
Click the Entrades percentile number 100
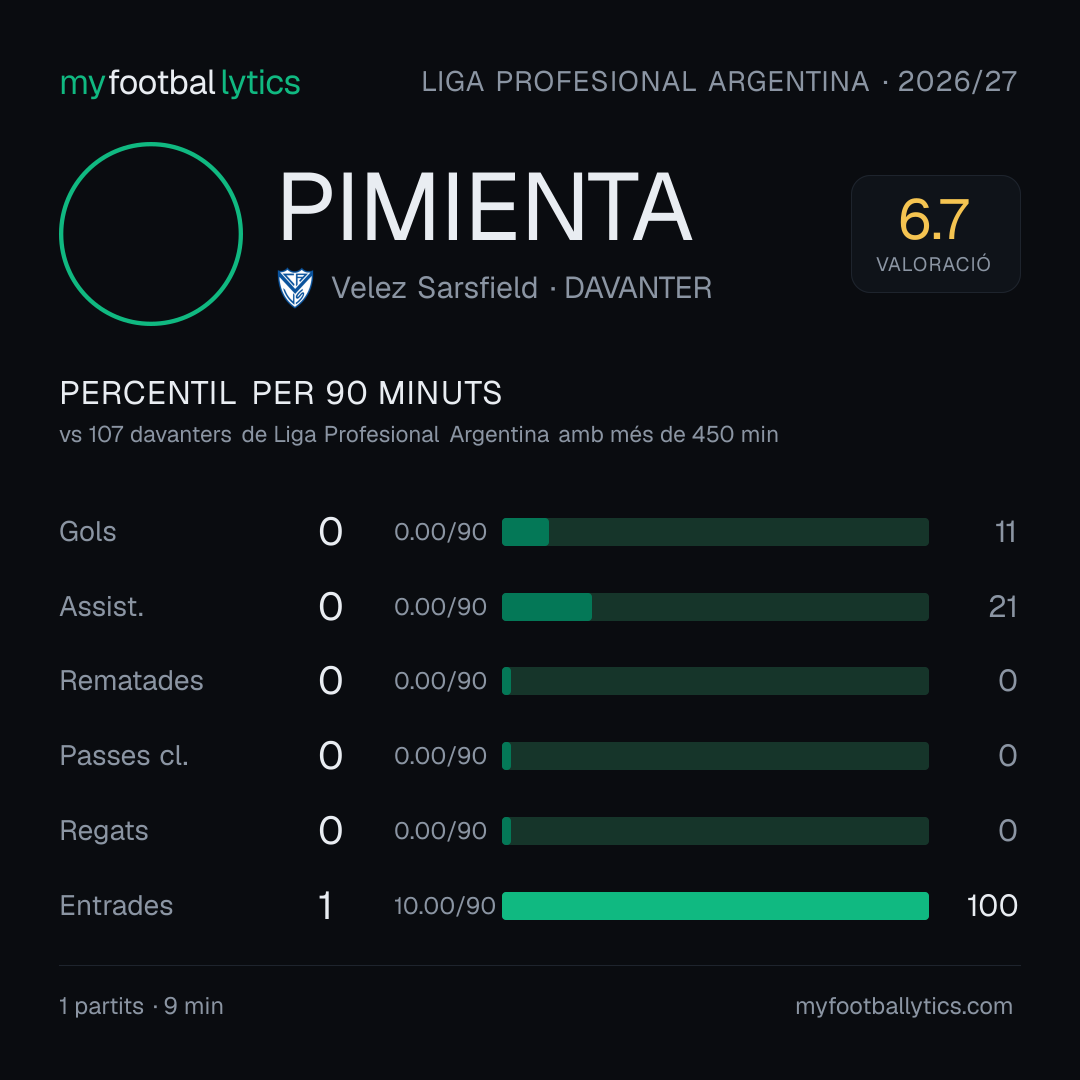tap(992, 906)
